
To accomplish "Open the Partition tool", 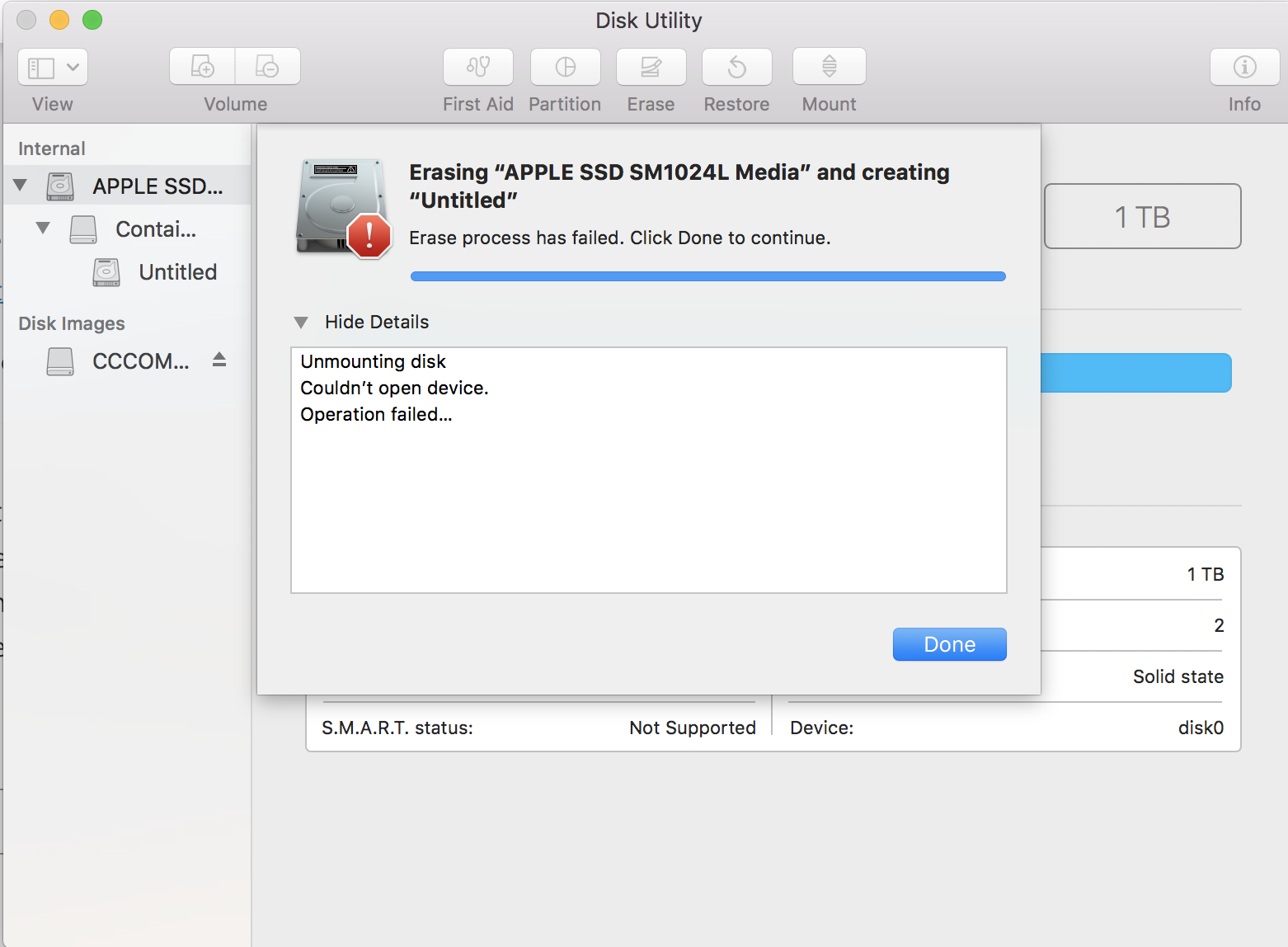I will pyautogui.click(x=566, y=67).
